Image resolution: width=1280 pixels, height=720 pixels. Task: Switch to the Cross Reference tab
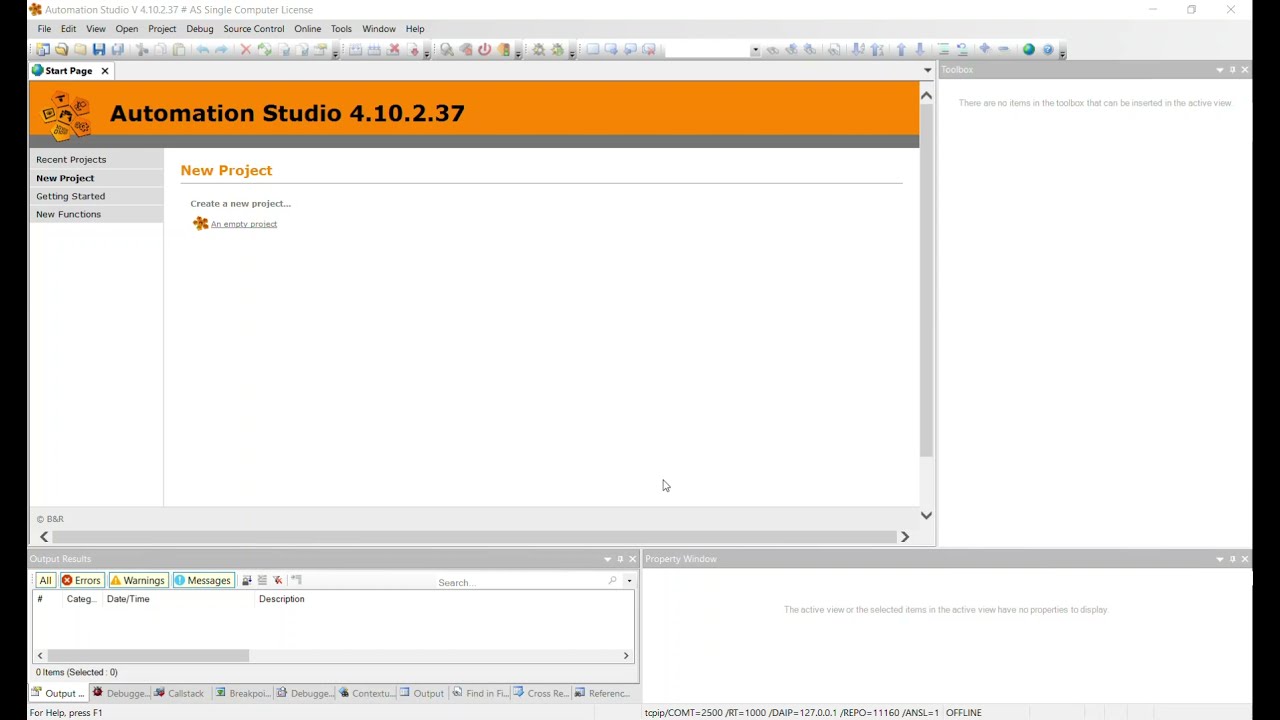pos(542,693)
